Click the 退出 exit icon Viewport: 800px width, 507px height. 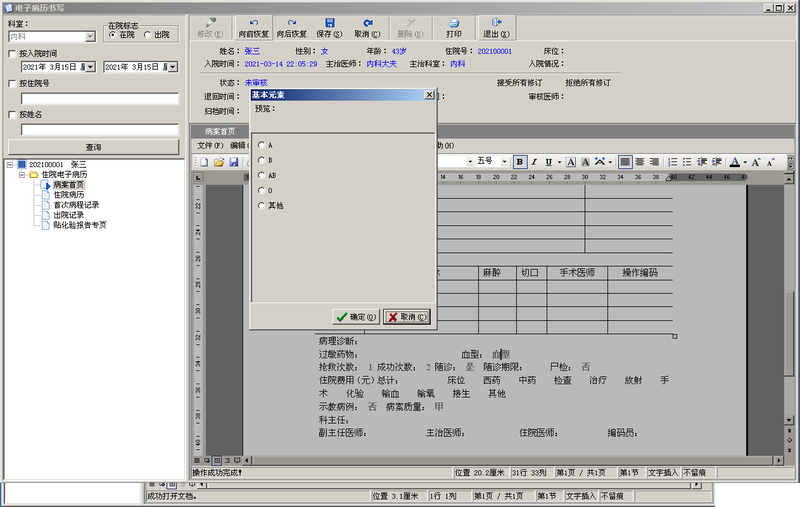[496, 22]
